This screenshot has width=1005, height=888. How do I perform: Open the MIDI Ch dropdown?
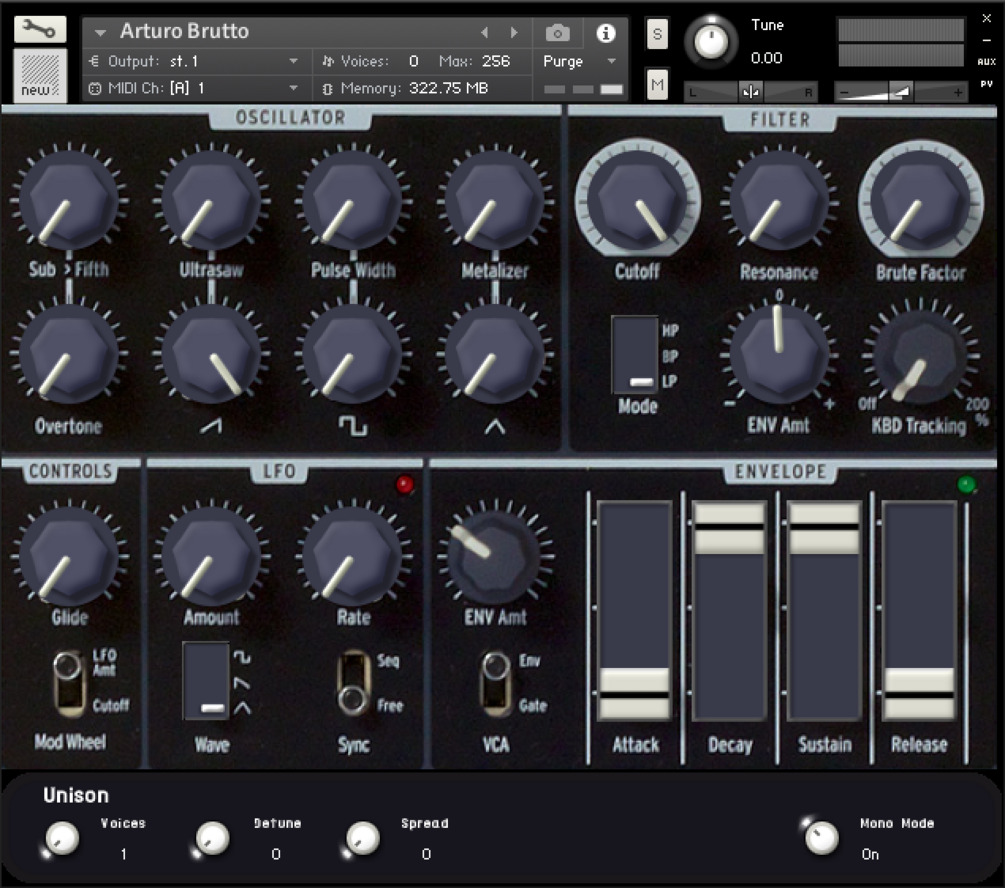(x=194, y=88)
